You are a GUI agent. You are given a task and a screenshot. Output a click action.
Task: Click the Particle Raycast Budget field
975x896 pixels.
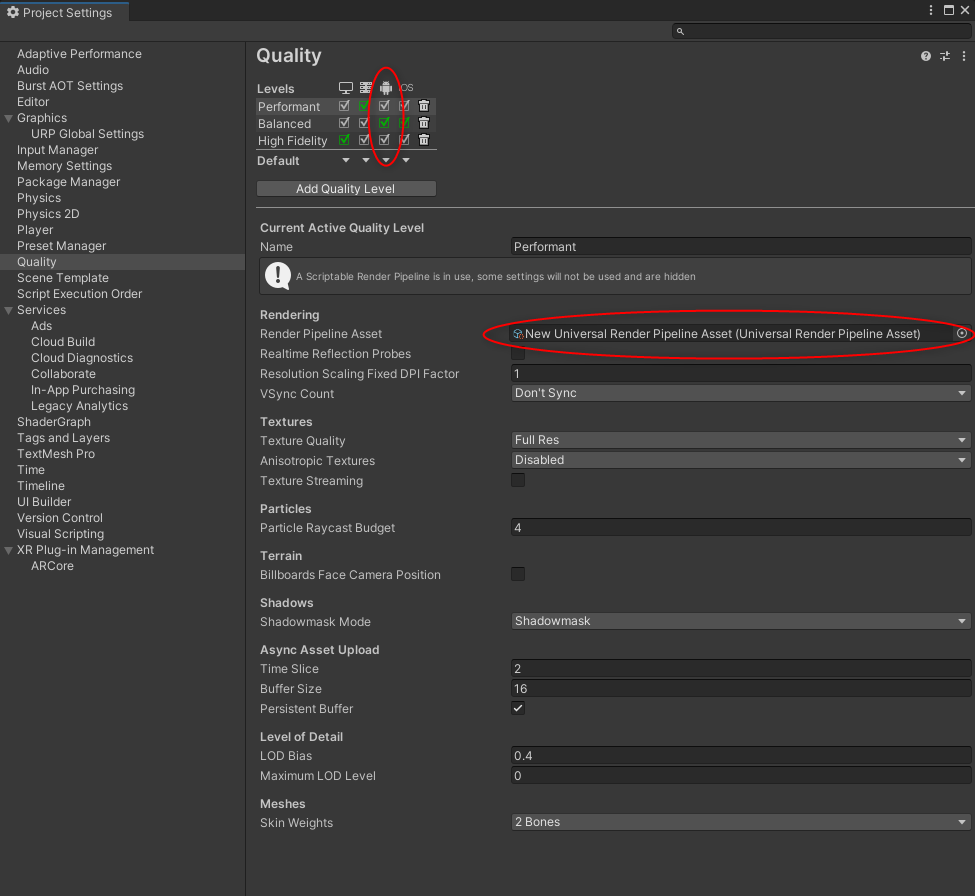[741, 527]
